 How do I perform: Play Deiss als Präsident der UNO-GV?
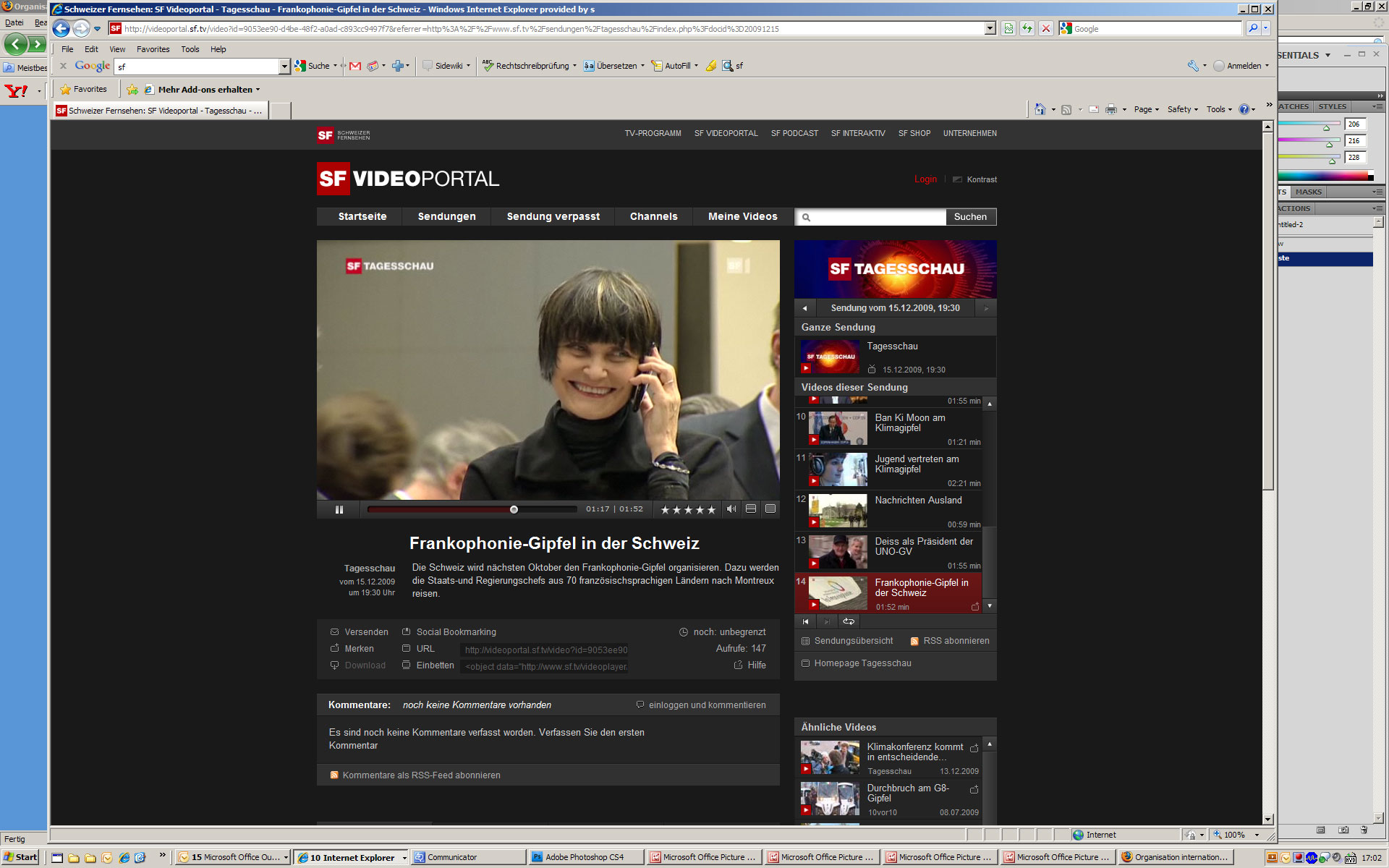coord(838,552)
